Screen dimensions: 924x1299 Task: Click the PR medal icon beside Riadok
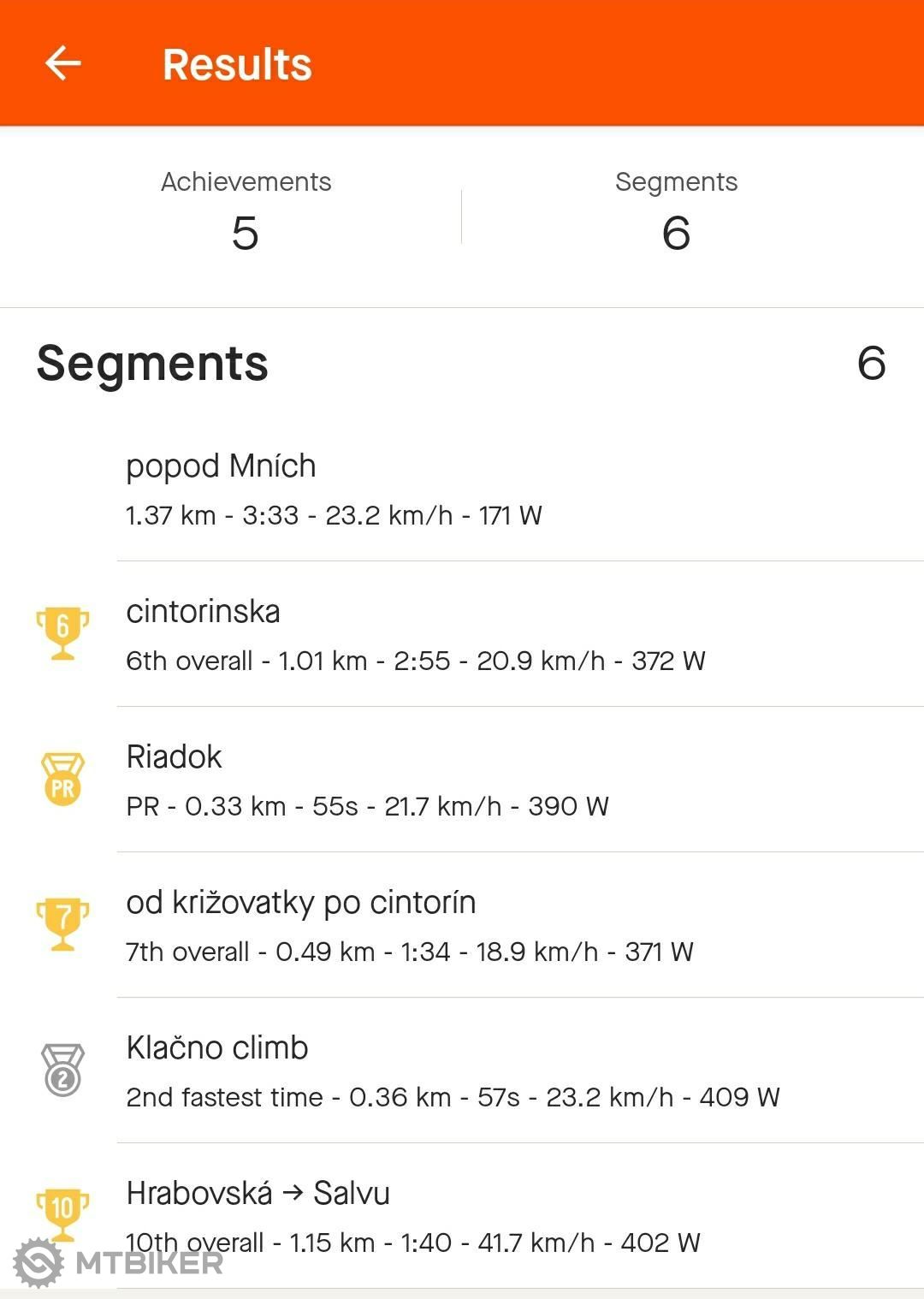62,779
